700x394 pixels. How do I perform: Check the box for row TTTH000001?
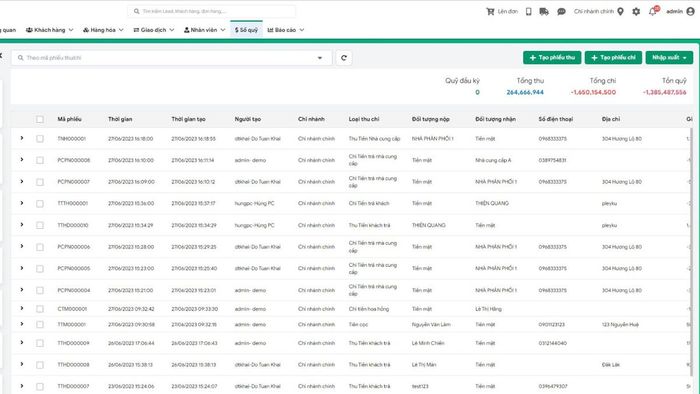pyautogui.click(x=40, y=203)
